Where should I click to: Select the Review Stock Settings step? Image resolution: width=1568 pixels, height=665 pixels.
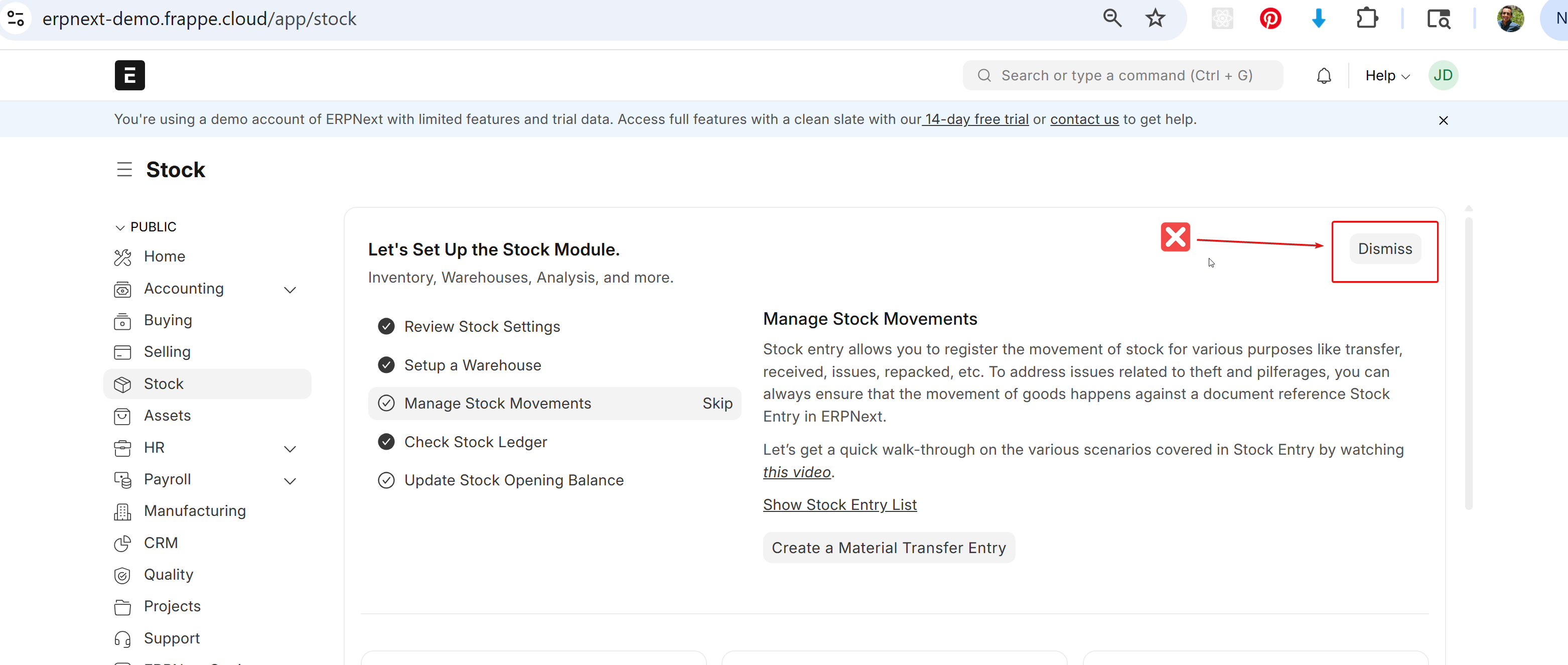554,327
